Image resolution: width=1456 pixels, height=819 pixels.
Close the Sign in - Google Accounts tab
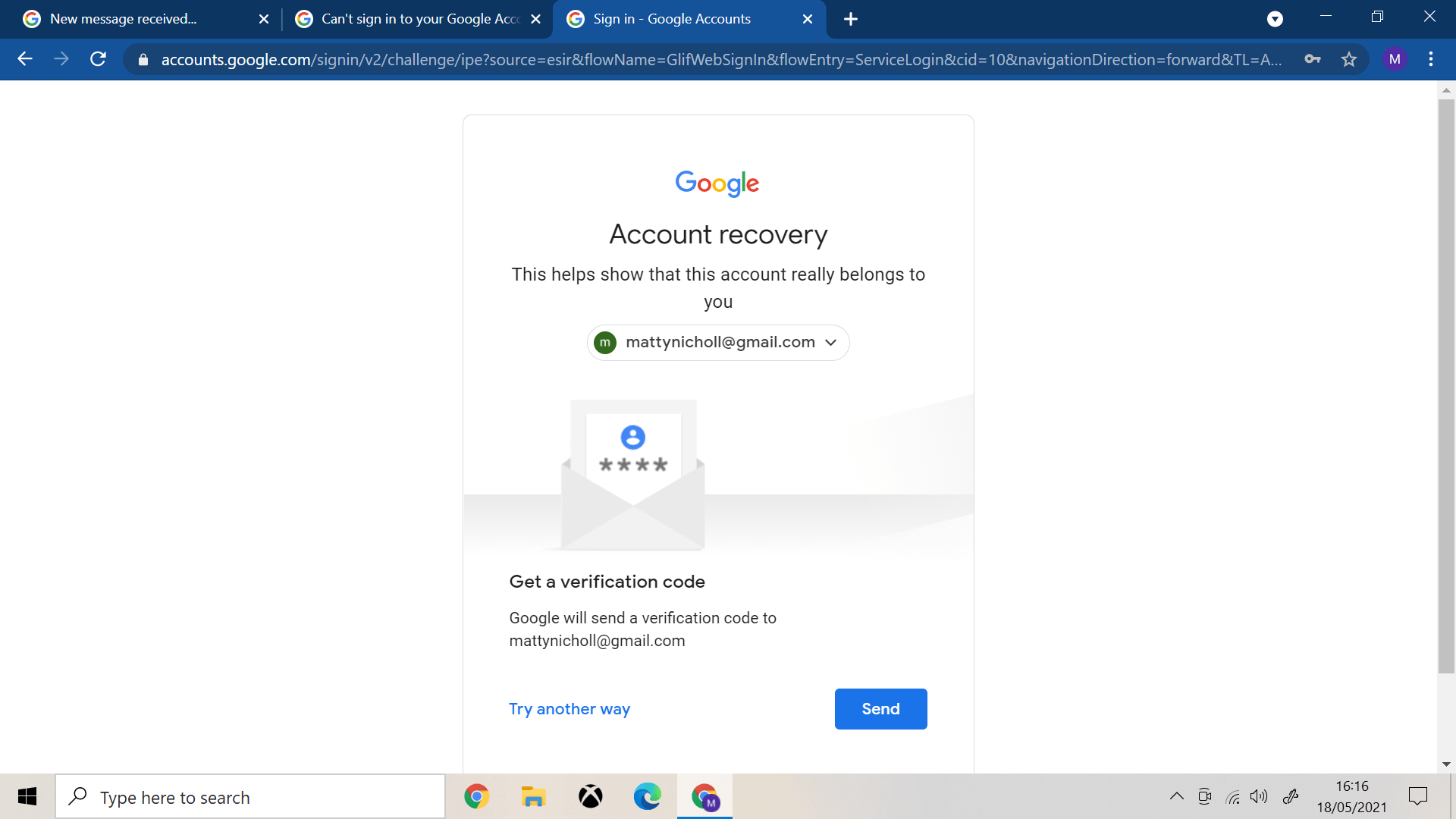(x=808, y=19)
